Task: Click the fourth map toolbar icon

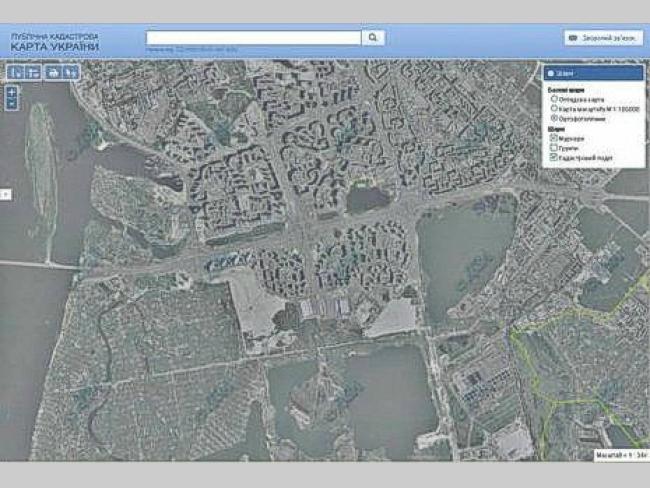Action: pos(71,72)
